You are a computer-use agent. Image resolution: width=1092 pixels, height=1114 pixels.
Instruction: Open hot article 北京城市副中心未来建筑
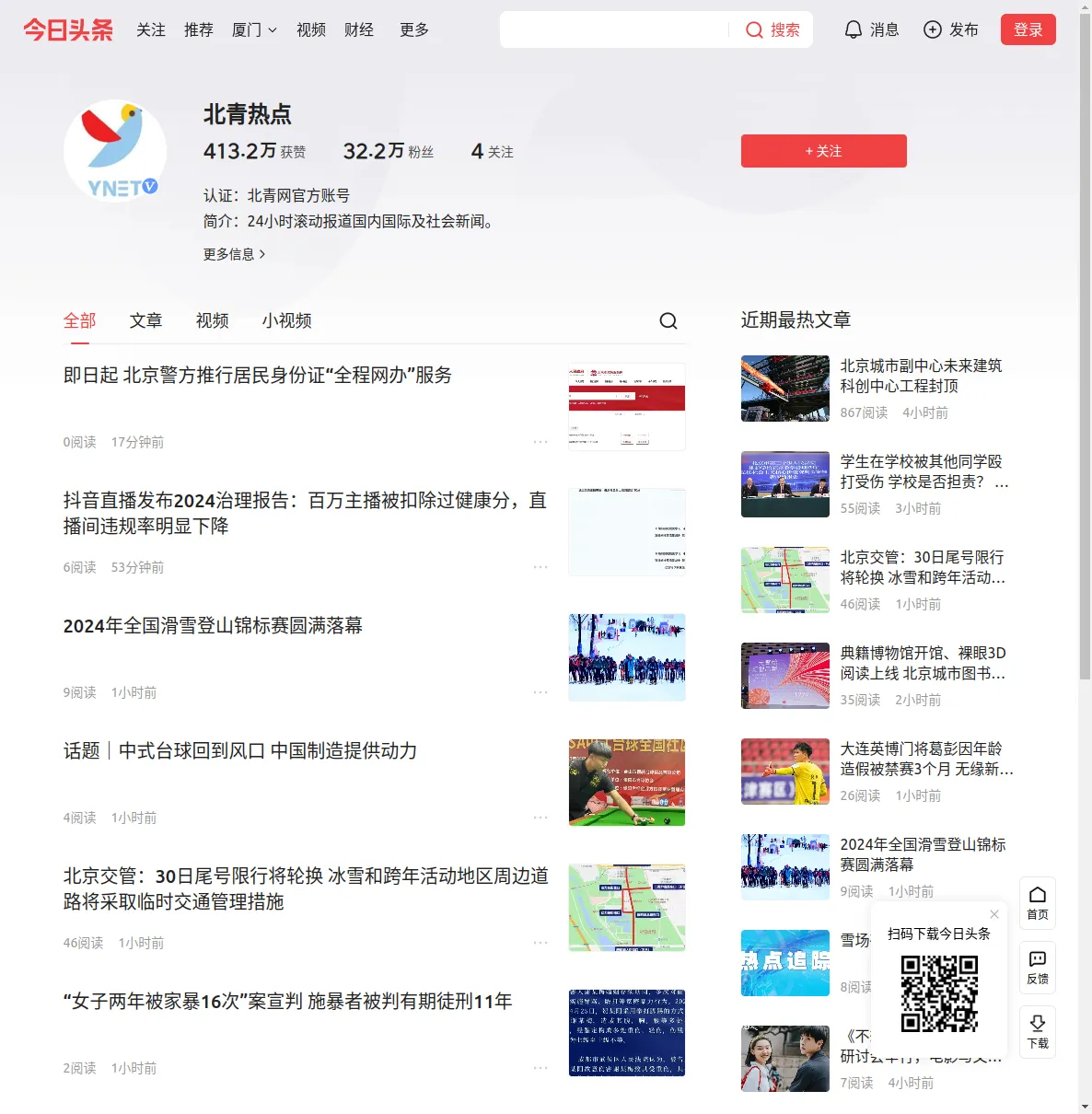(x=921, y=376)
